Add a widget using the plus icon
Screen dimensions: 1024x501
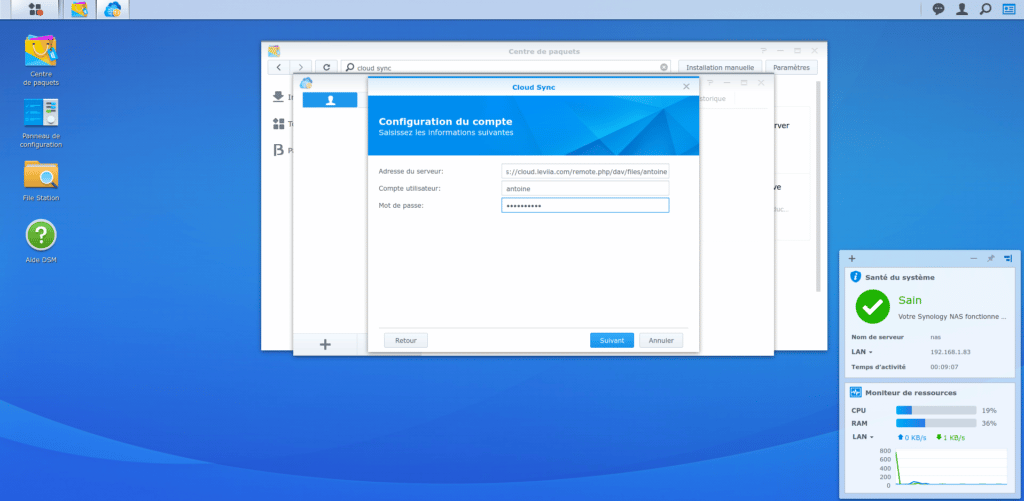(852, 259)
